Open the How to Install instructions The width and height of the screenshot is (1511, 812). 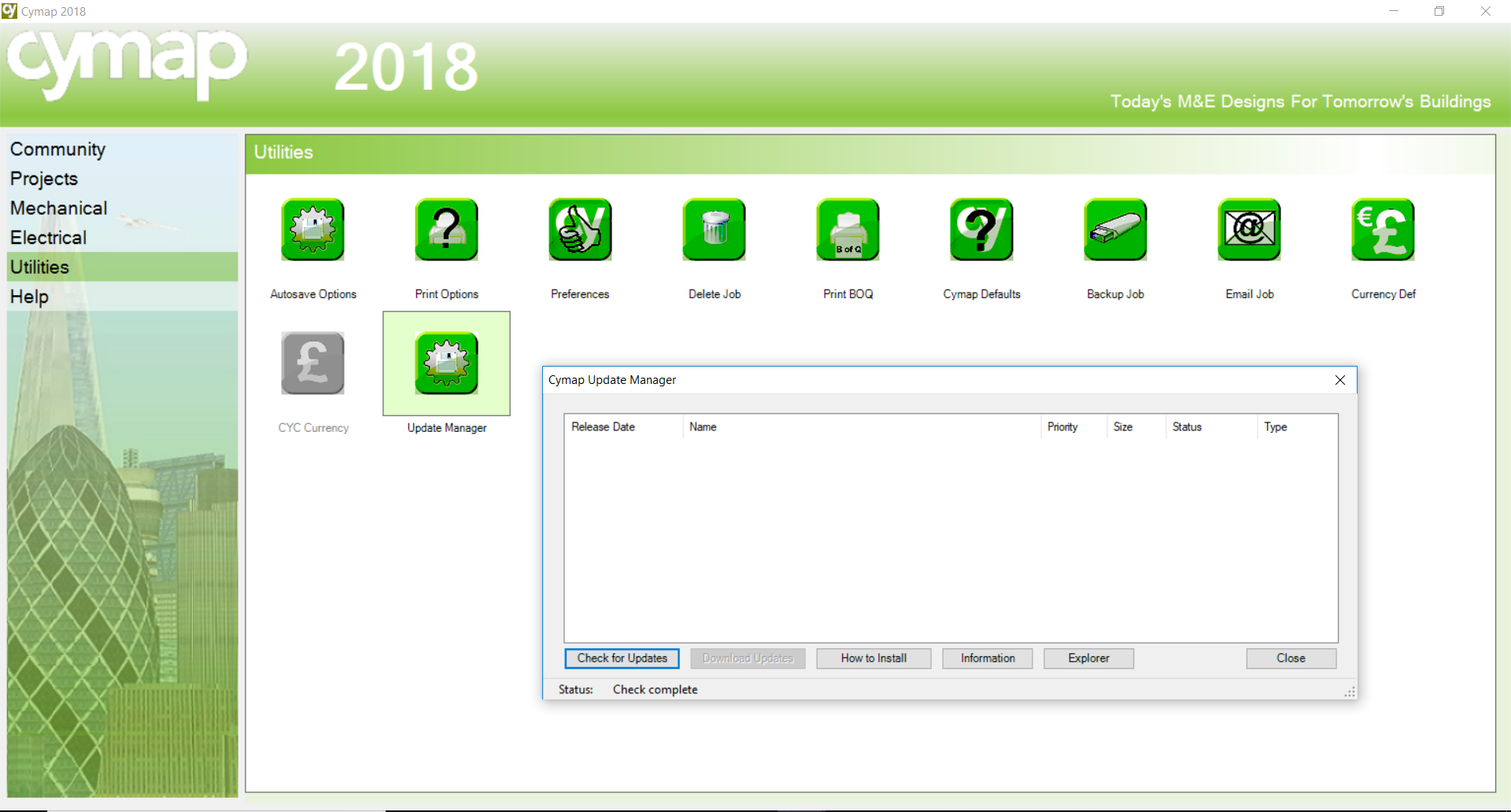(x=874, y=659)
